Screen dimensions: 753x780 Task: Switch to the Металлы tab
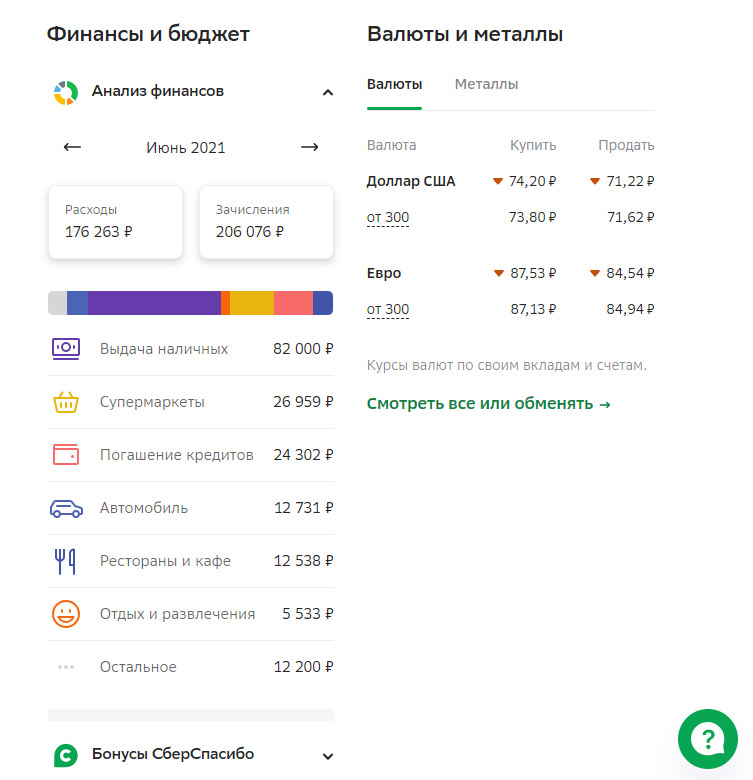486,85
